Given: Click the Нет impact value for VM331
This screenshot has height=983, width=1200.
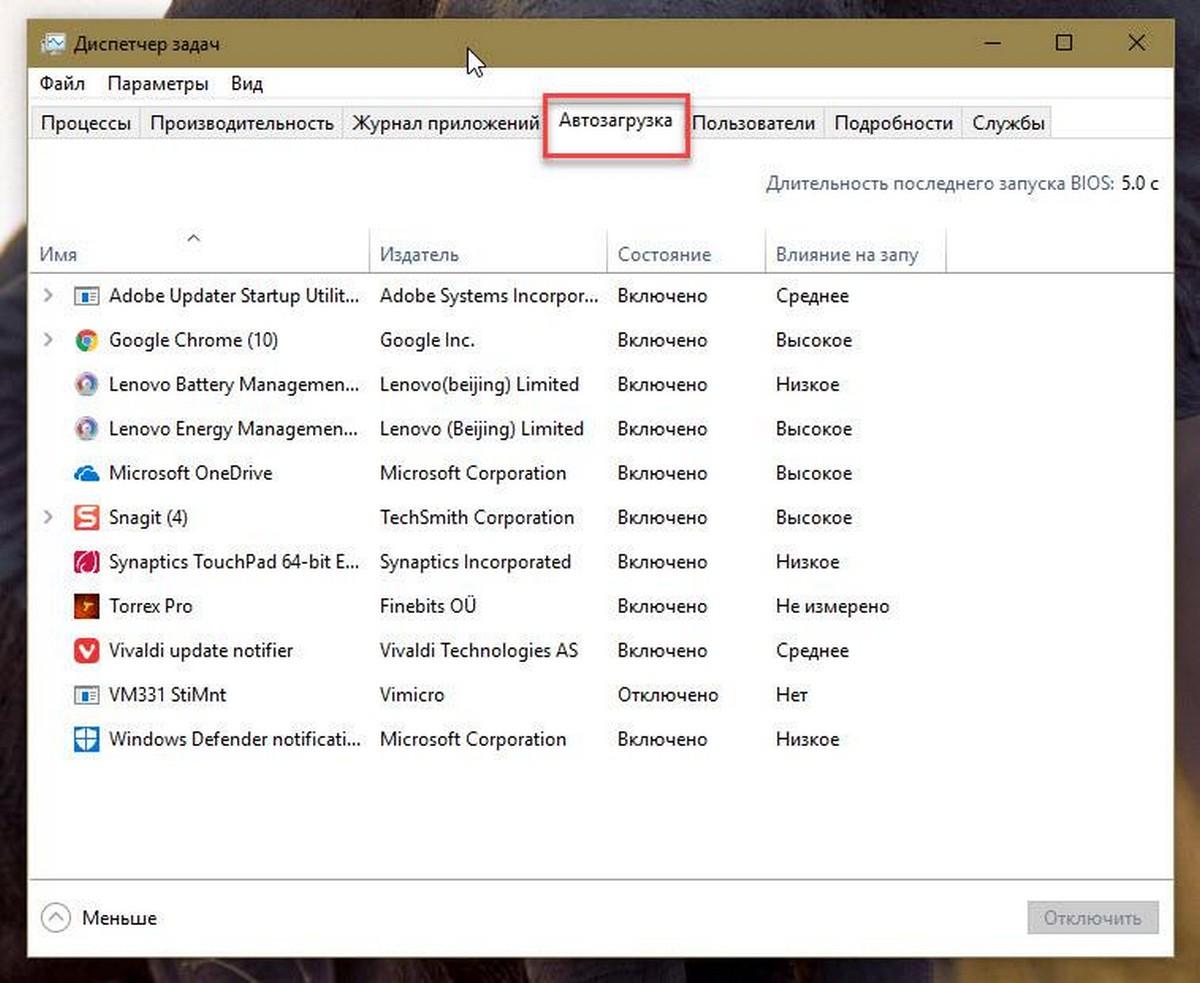Looking at the screenshot, I should pyautogui.click(x=791, y=695).
